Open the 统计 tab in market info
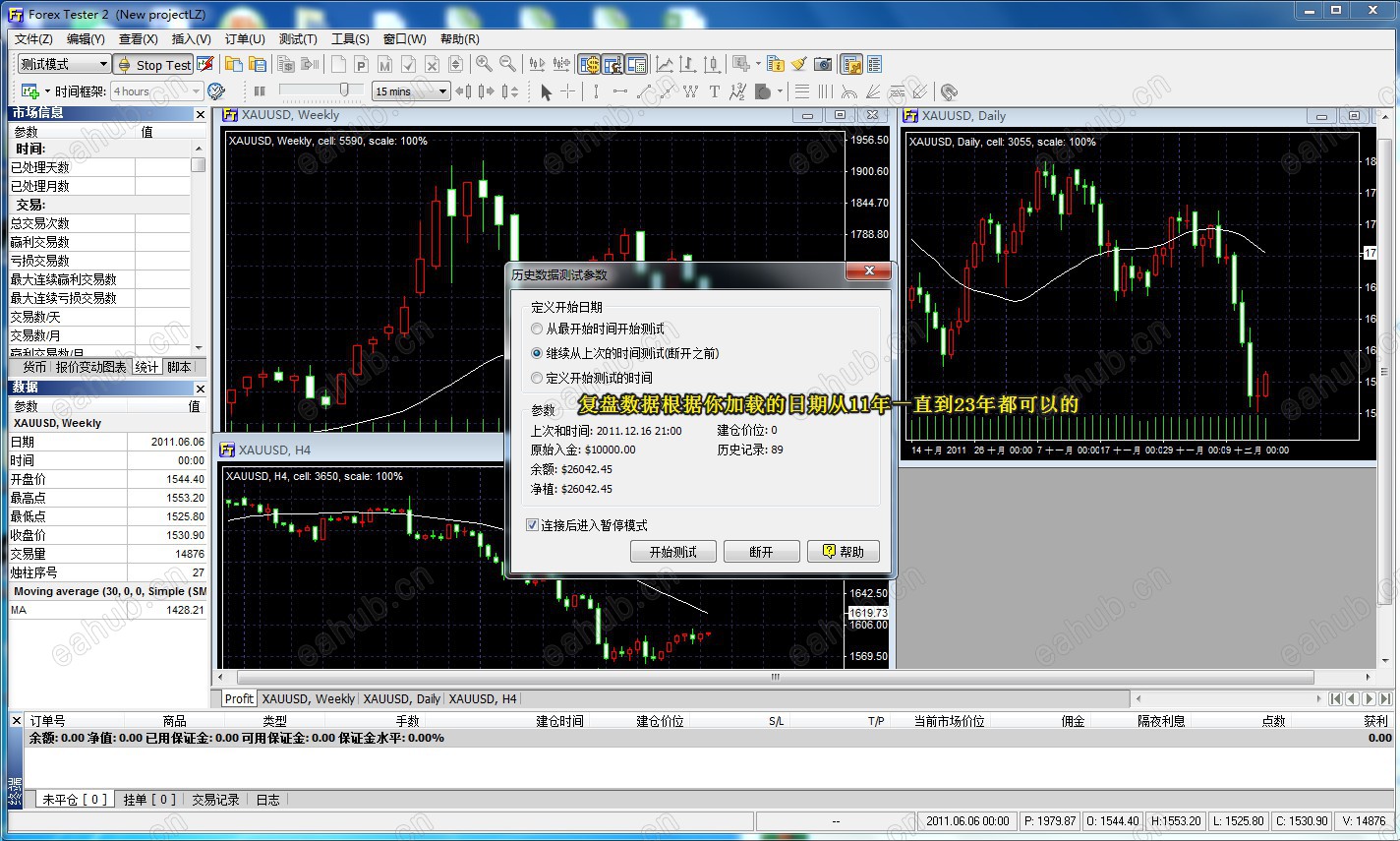The image size is (1400, 841). click(x=146, y=367)
